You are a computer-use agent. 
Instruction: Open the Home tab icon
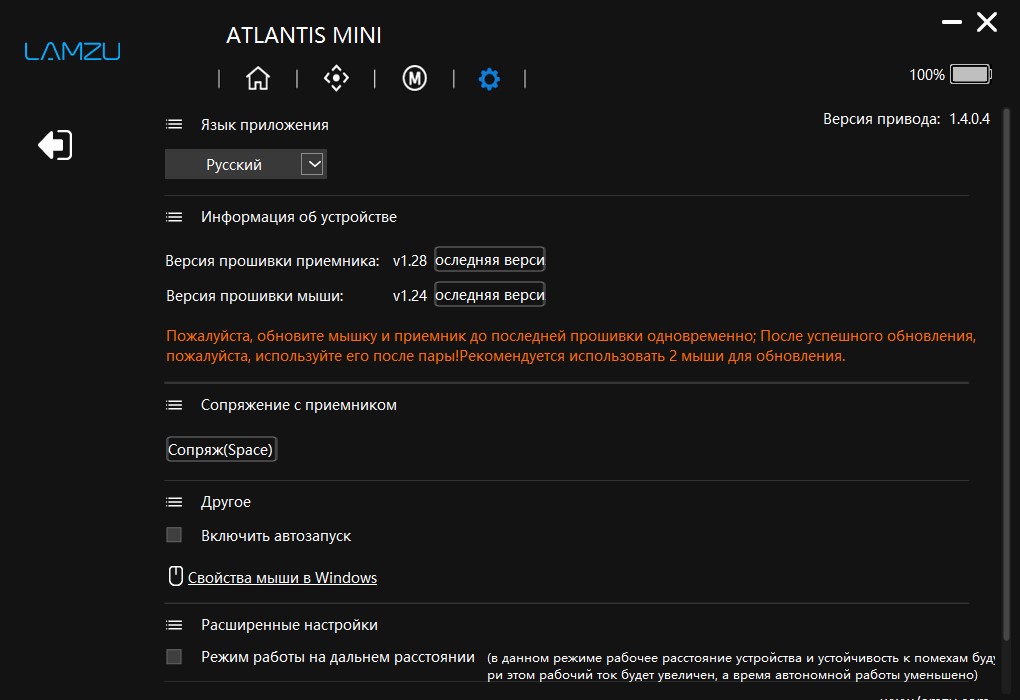tap(258, 79)
